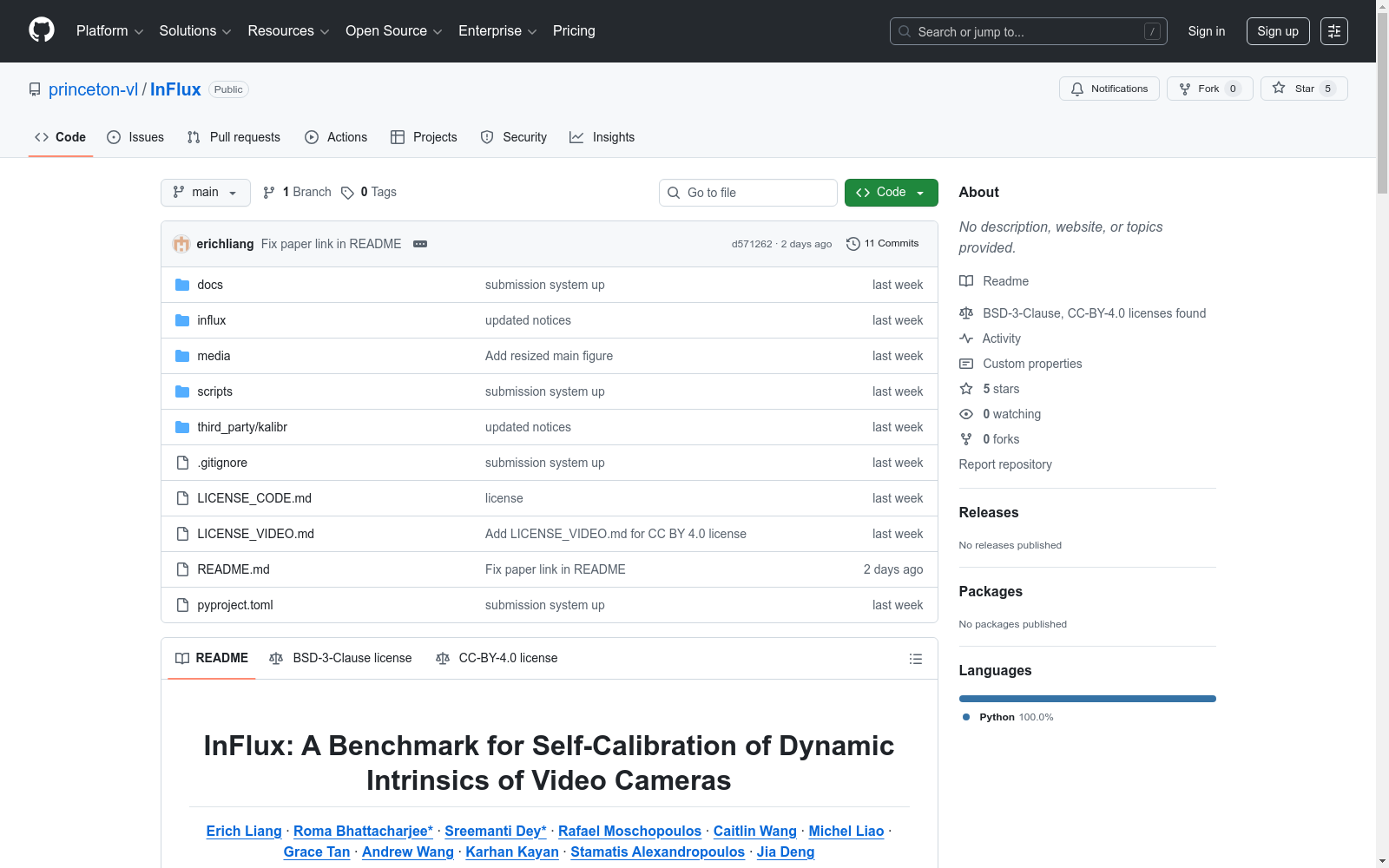Click the scripts folder icon
Viewport: 1389px width, 868px height.
[182, 391]
